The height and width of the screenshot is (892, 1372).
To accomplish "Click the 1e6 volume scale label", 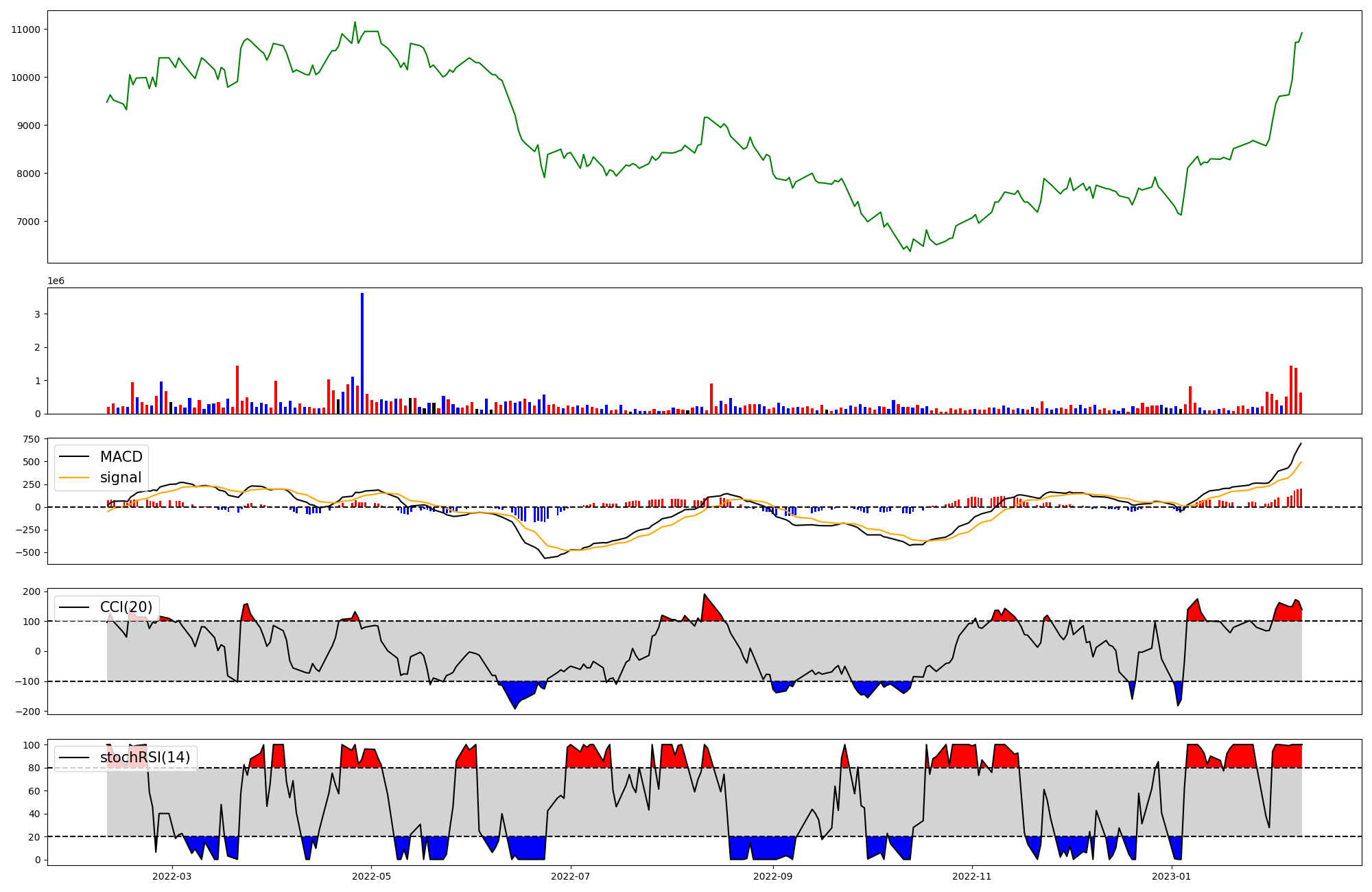I will tap(56, 281).
